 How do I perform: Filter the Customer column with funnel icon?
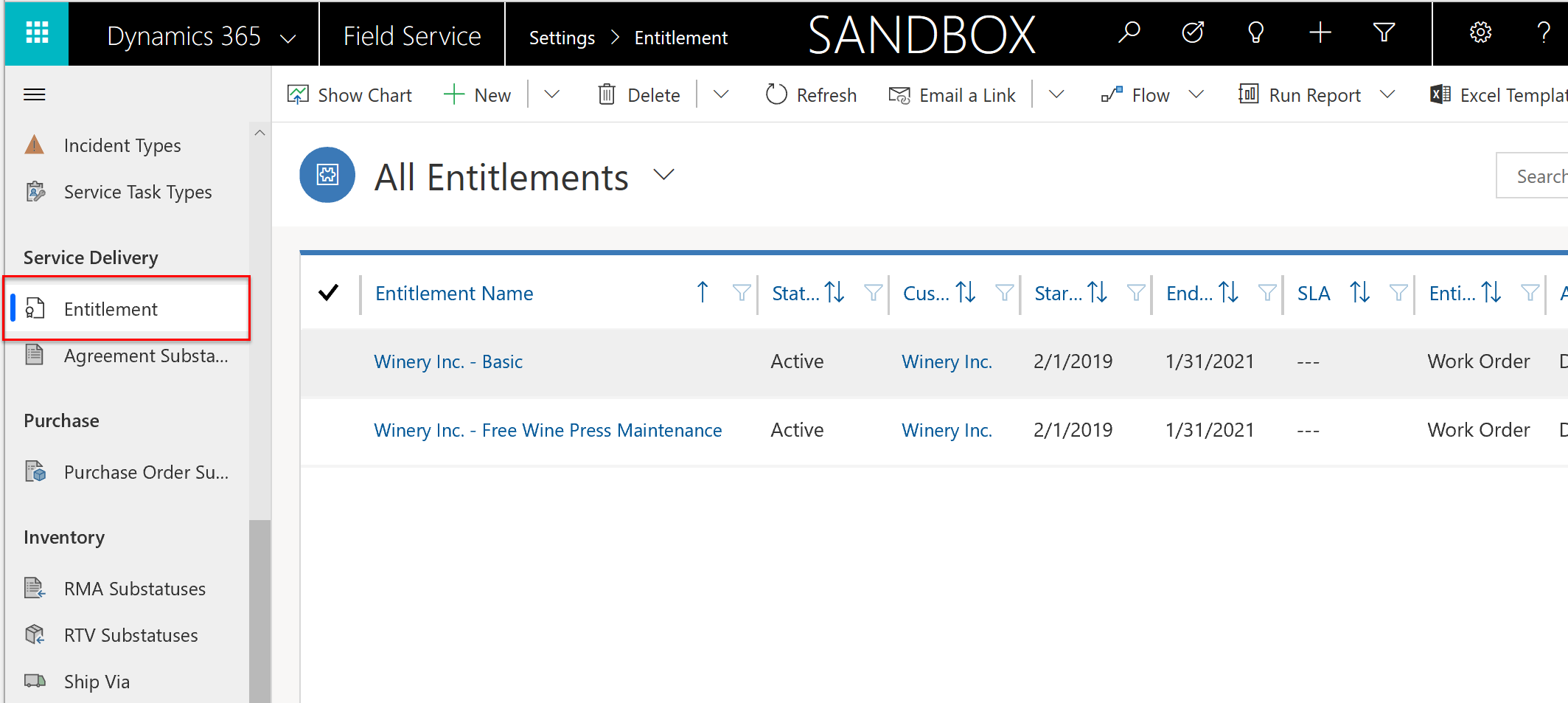[x=1004, y=293]
